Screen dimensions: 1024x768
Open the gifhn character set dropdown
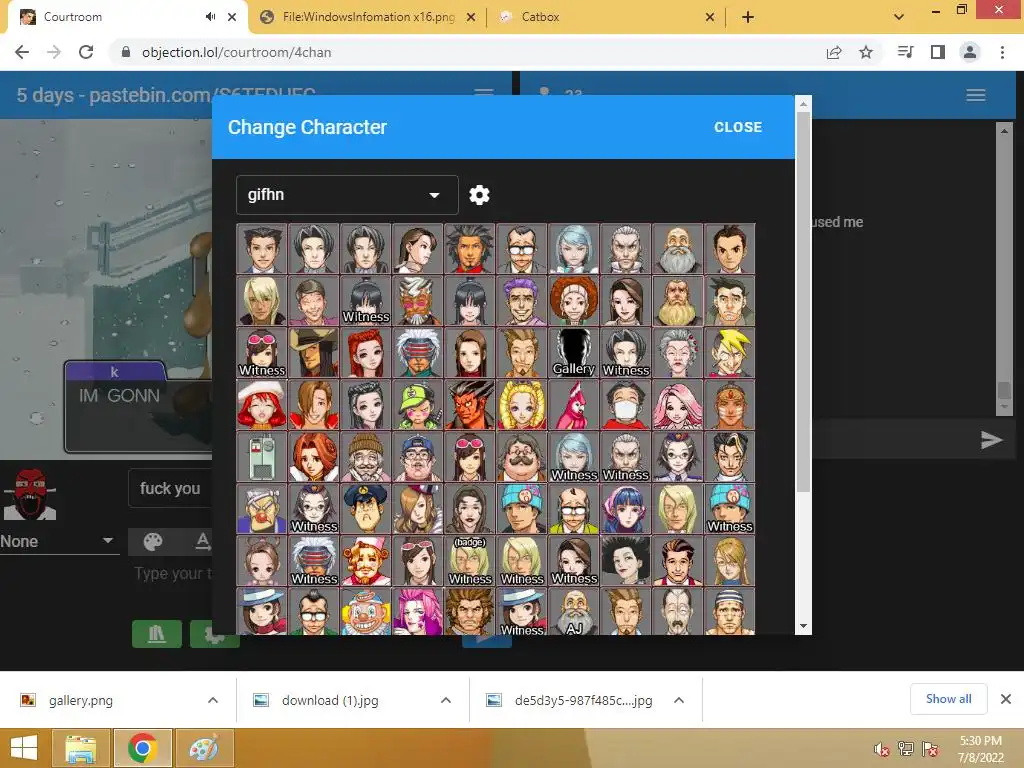[347, 195]
